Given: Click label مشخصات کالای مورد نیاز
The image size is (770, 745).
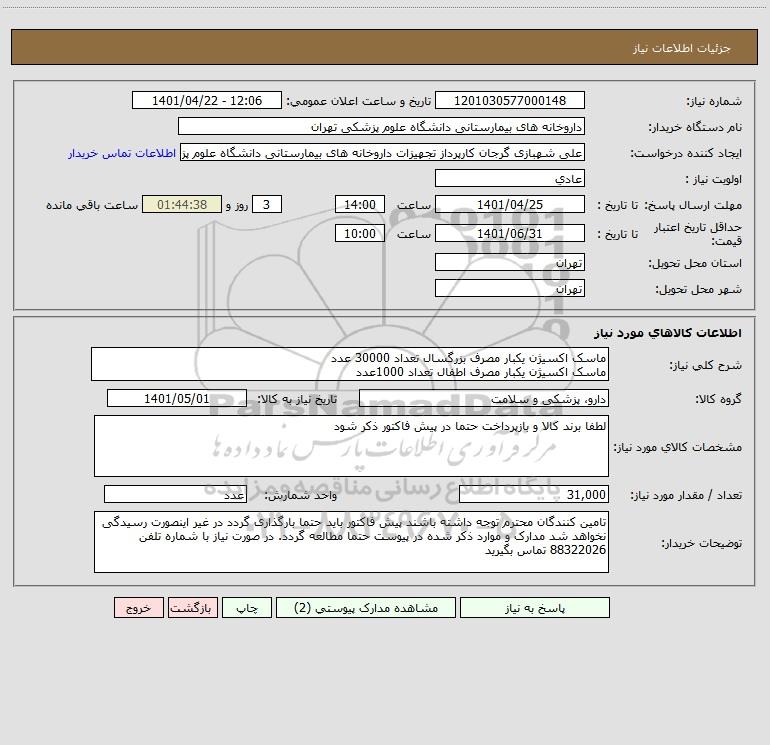Looking at the screenshot, I should coord(678,447).
